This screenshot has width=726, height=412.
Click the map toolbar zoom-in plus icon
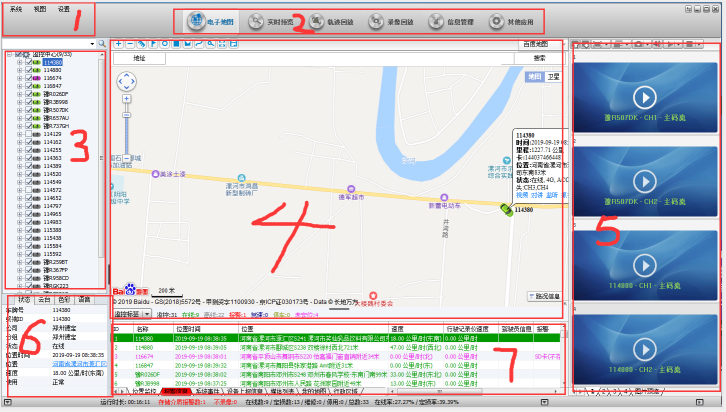click(x=119, y=45)
